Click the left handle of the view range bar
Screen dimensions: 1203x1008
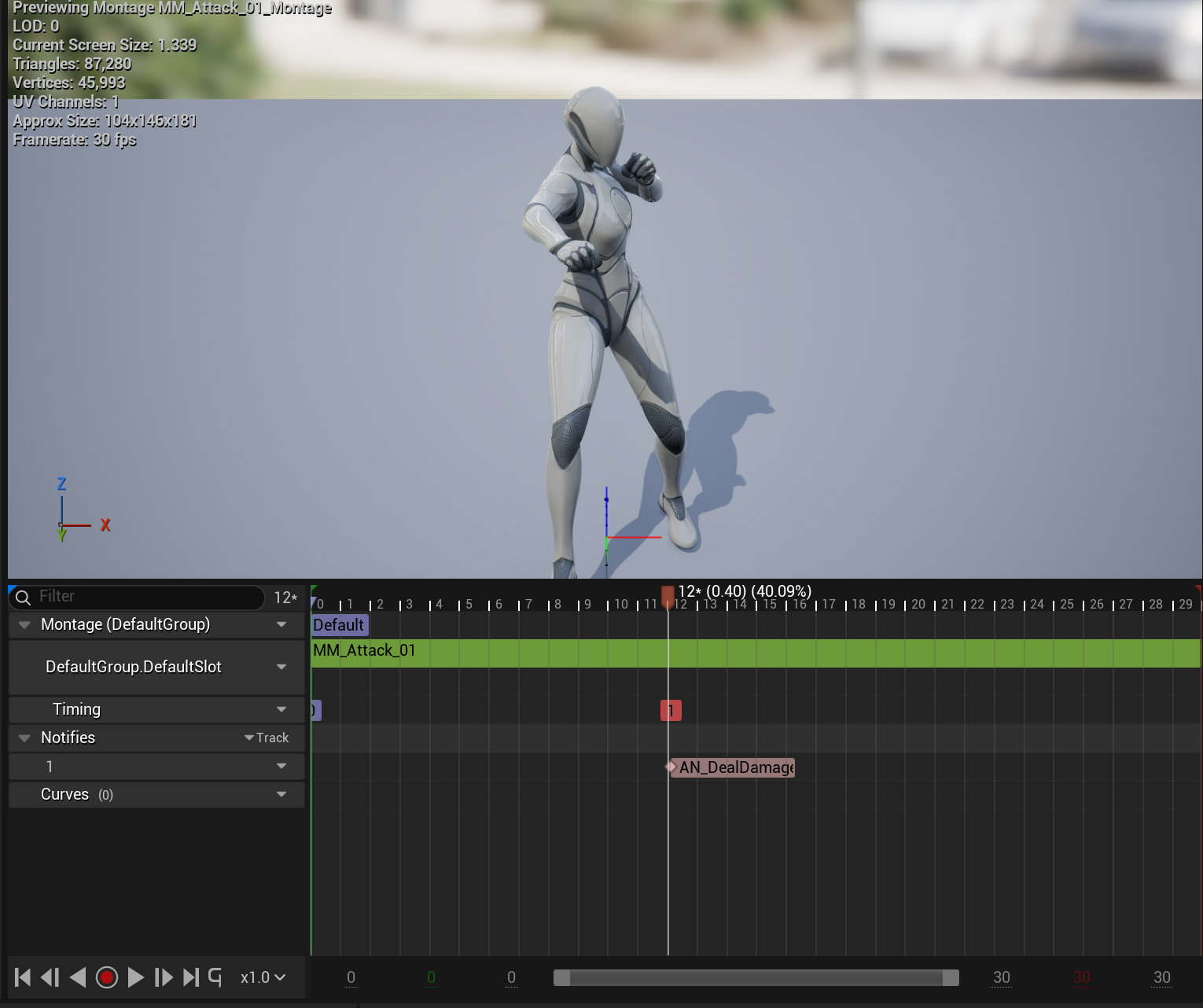tap(561, 977)
